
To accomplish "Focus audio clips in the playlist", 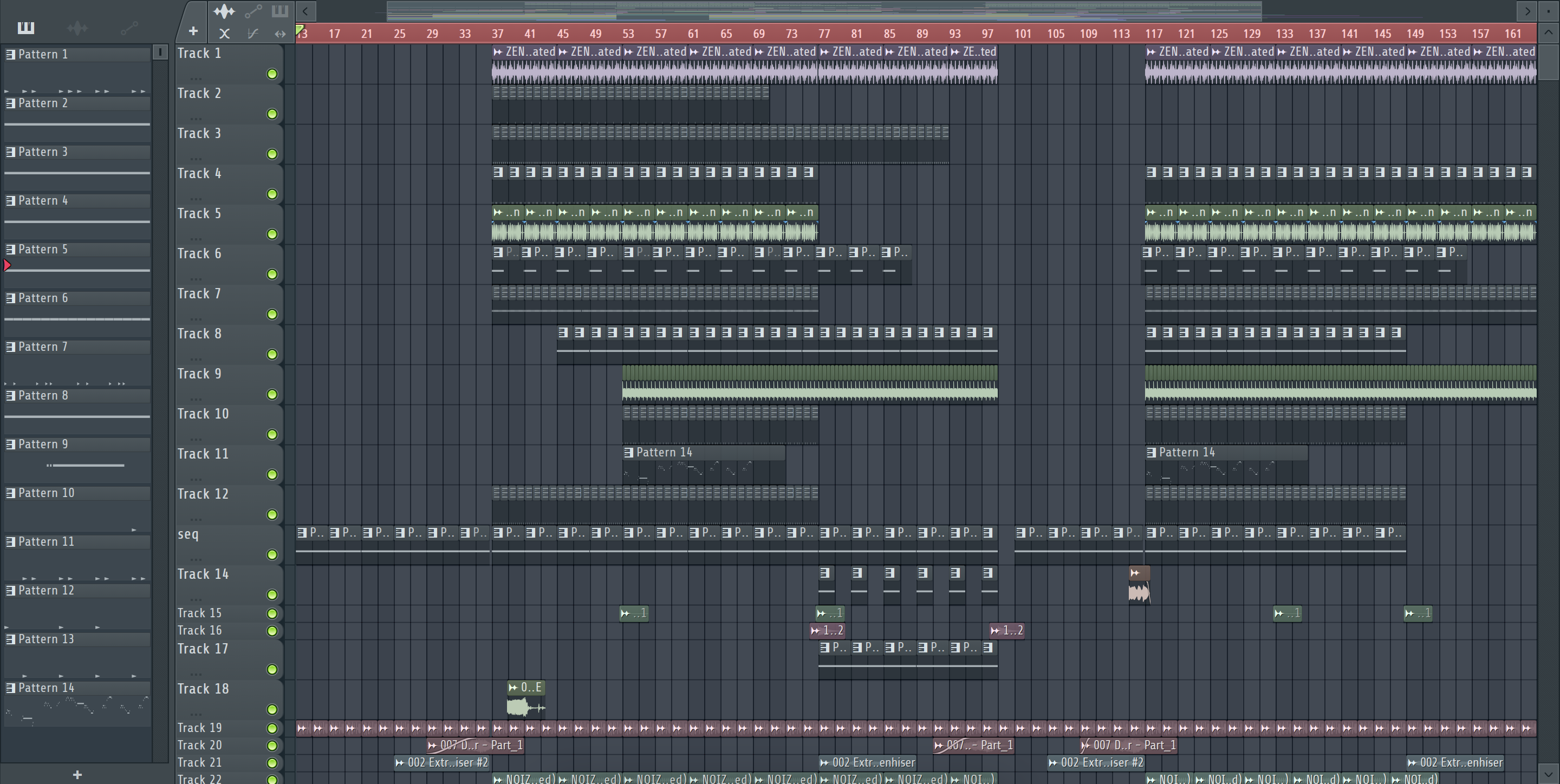I will (224, 11).
